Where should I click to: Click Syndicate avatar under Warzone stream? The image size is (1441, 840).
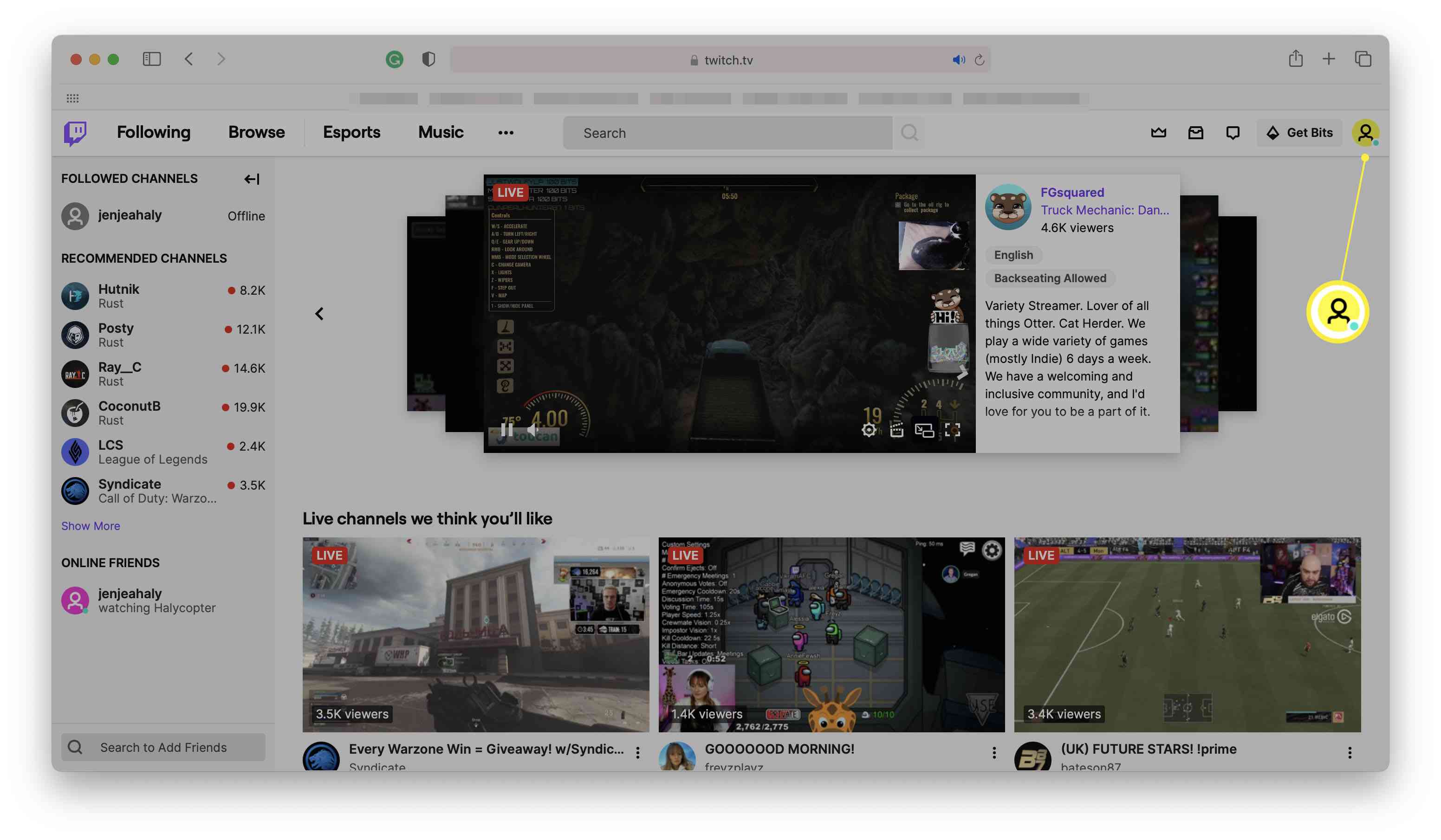pos(321,756)
